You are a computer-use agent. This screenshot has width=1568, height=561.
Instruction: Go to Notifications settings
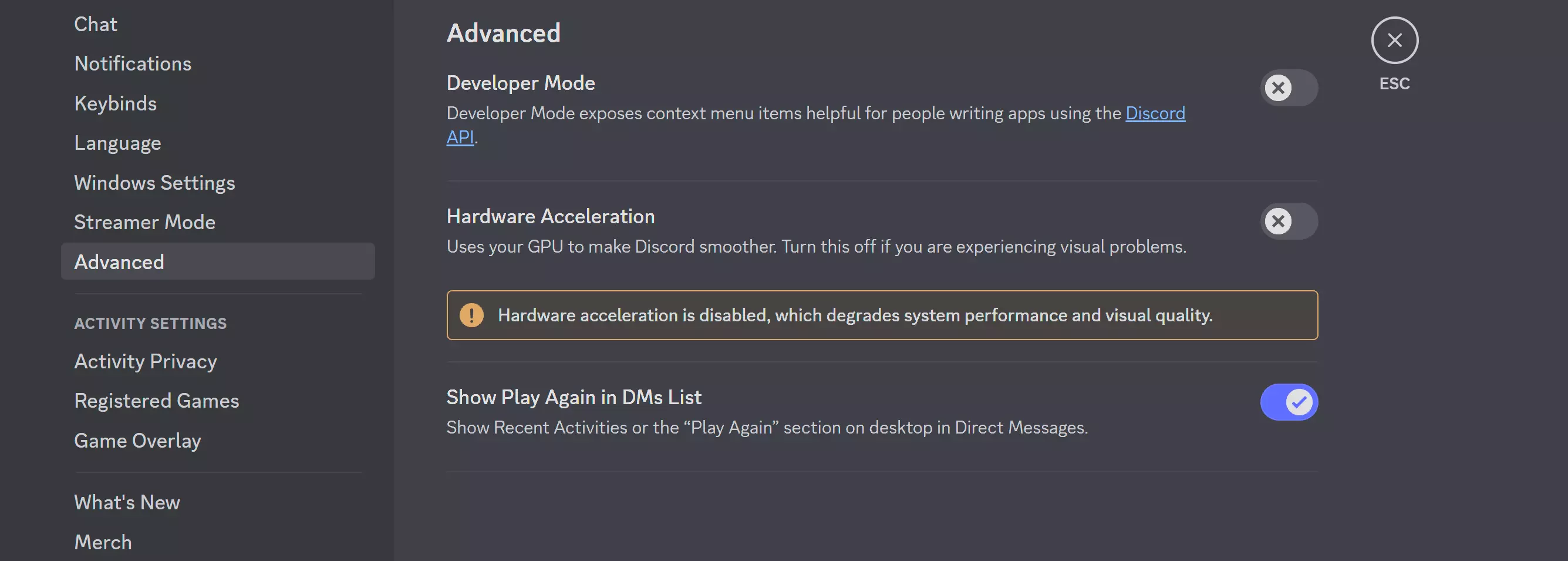coord(133,64)
